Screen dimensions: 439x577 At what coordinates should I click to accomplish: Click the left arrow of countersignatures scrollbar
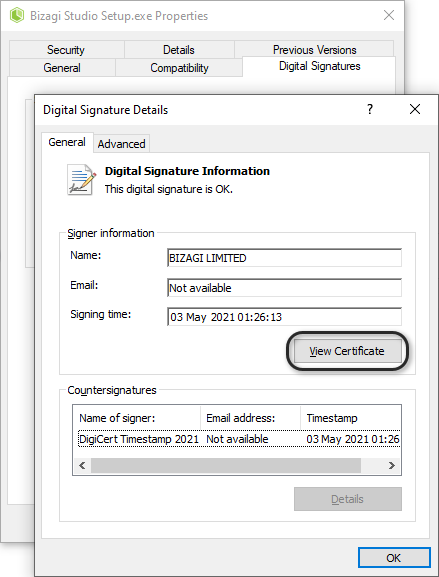82,466
